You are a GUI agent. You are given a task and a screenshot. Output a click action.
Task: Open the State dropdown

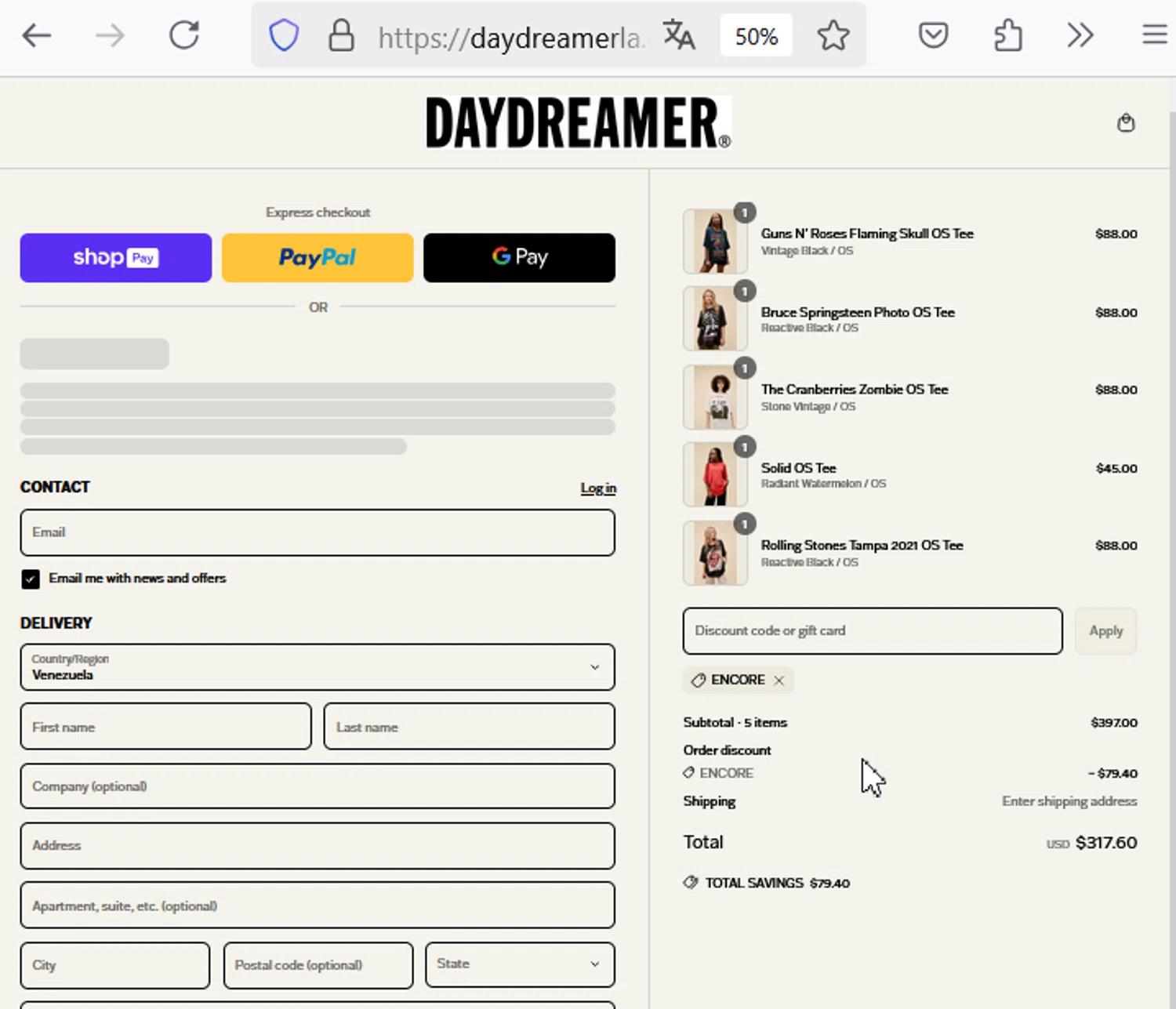point(520,964)
